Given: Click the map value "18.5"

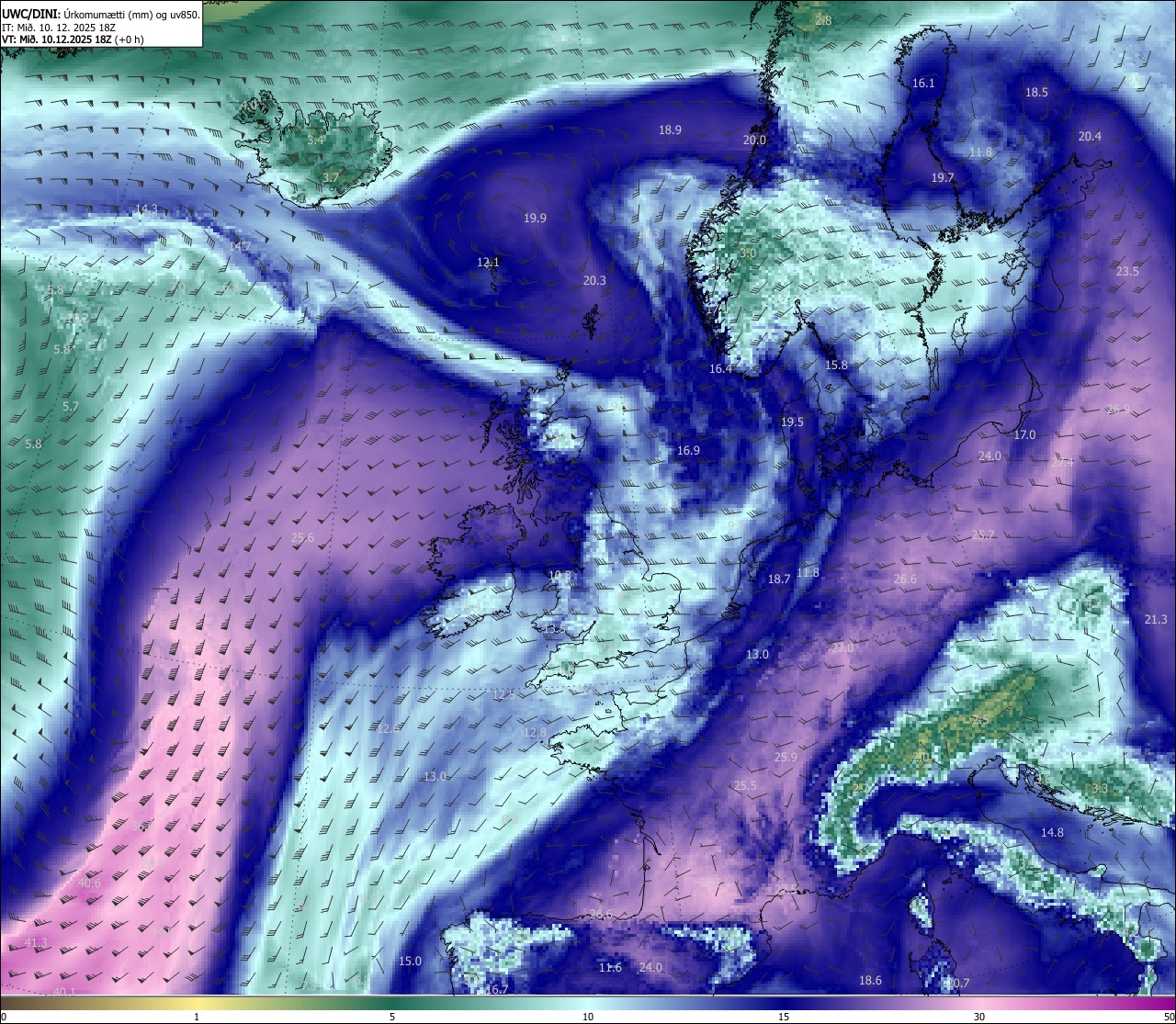Looking at the screenshot, I should coord(1036,93).
